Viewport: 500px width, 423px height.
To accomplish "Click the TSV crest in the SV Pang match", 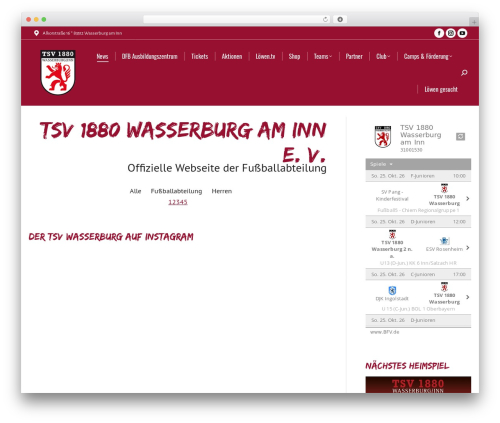I will coord(444,188).
